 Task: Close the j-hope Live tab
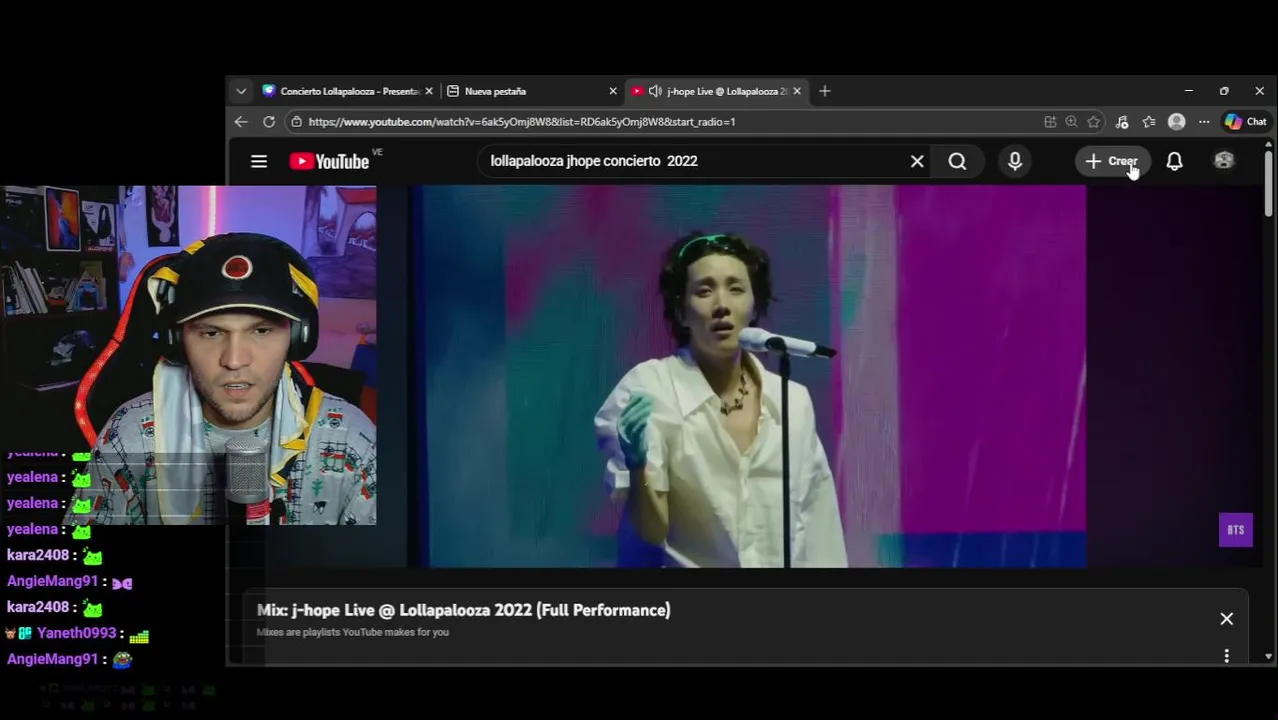pos(797,91)
